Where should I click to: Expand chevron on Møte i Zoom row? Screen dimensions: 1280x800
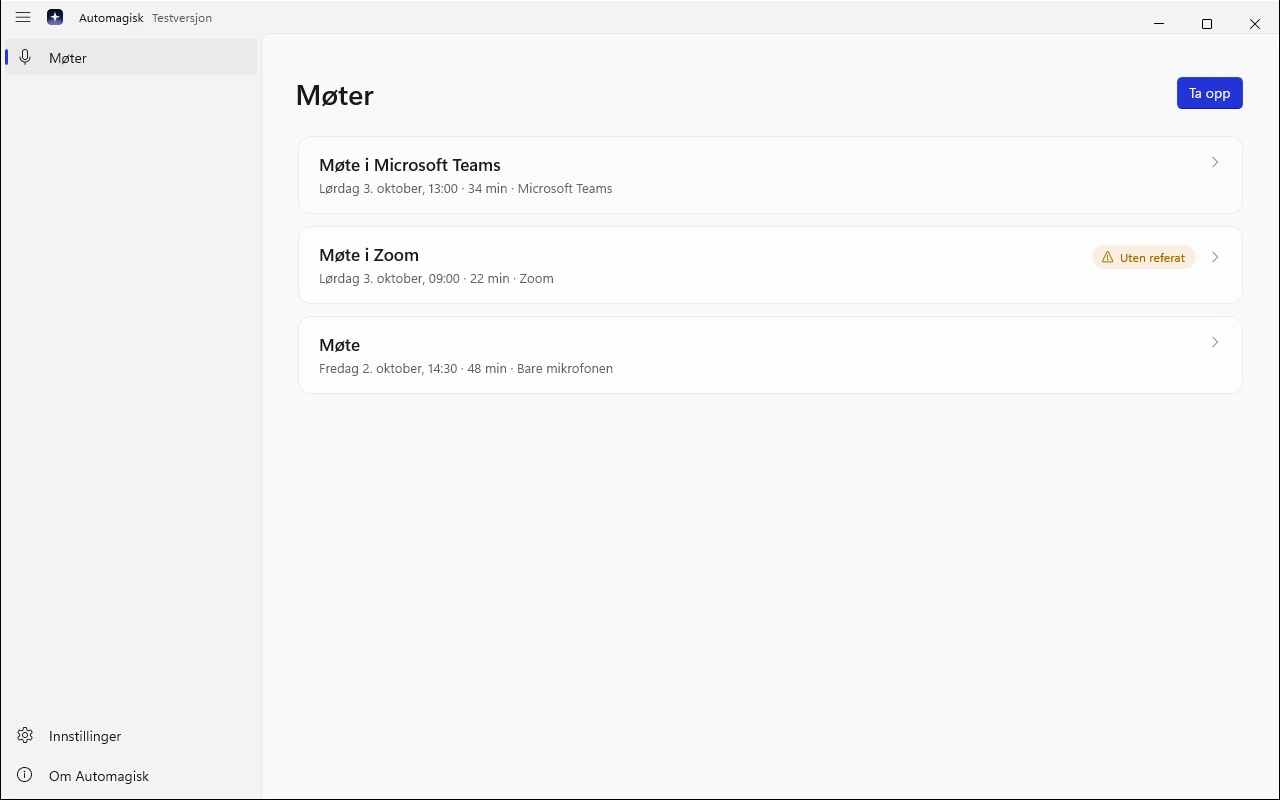click(1215, 257)
